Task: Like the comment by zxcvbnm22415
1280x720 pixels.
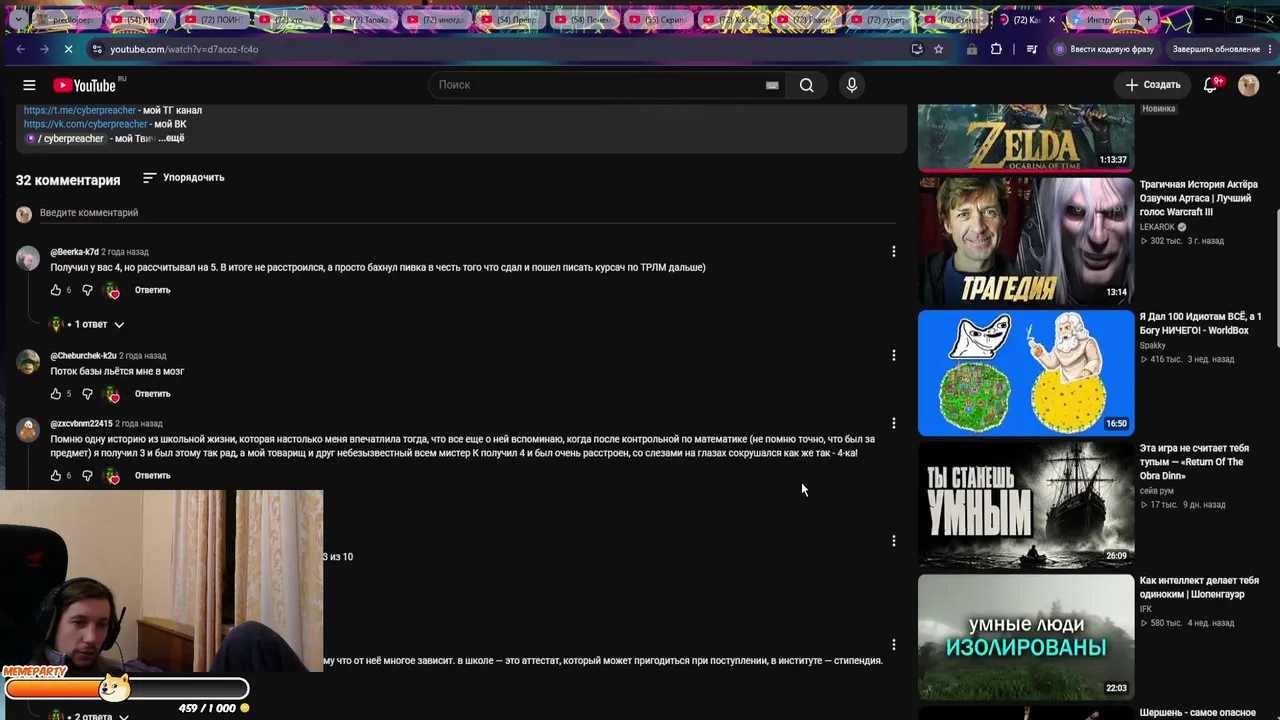Action: point(56,476)
